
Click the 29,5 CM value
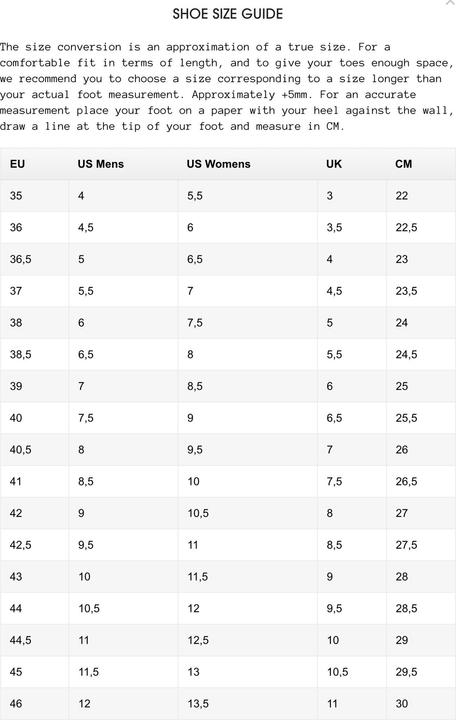pyautogui.click(x=406, y=672)
